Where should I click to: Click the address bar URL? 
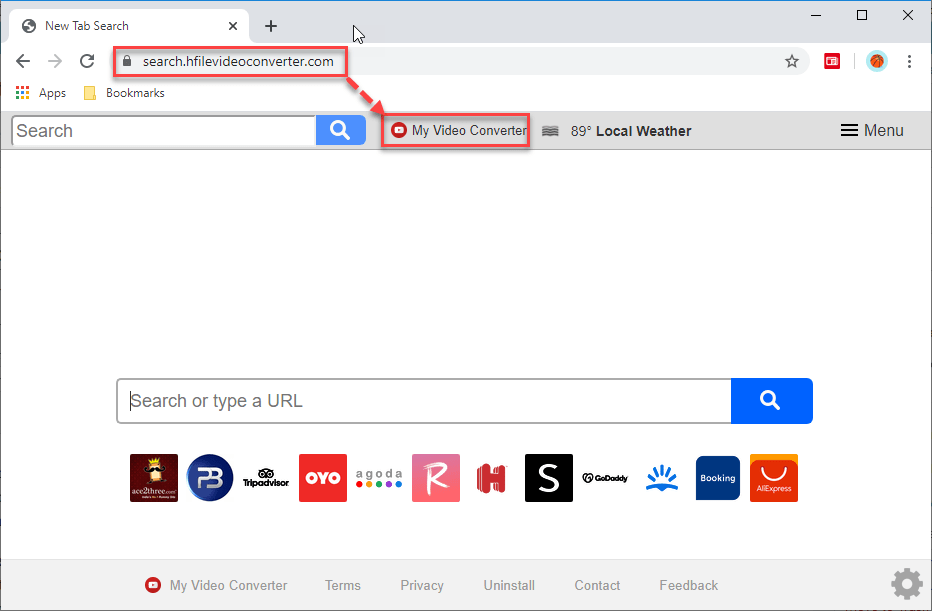pyautogui.click(x=238, y=61)
